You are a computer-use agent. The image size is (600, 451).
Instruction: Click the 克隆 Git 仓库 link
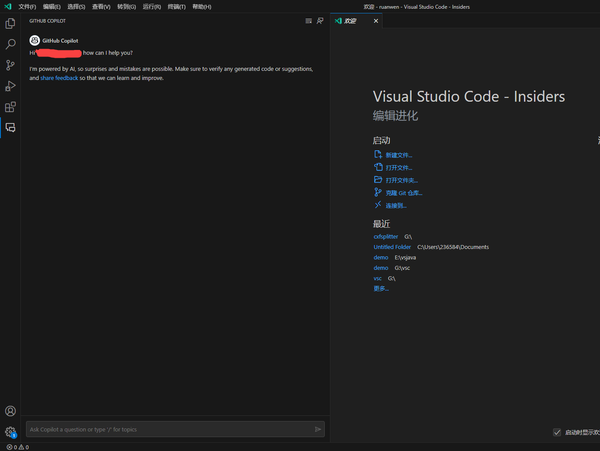404,193
